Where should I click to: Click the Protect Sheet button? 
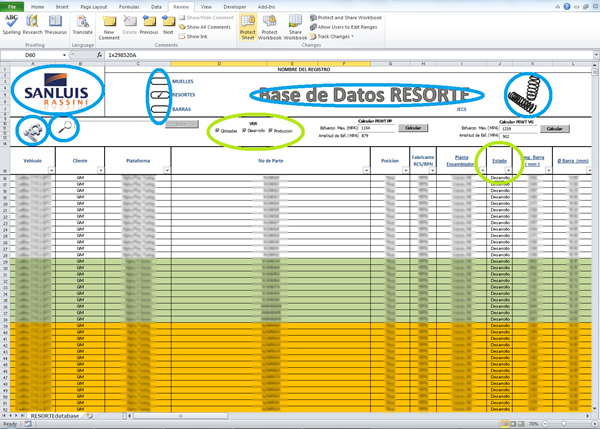point(248,27)
